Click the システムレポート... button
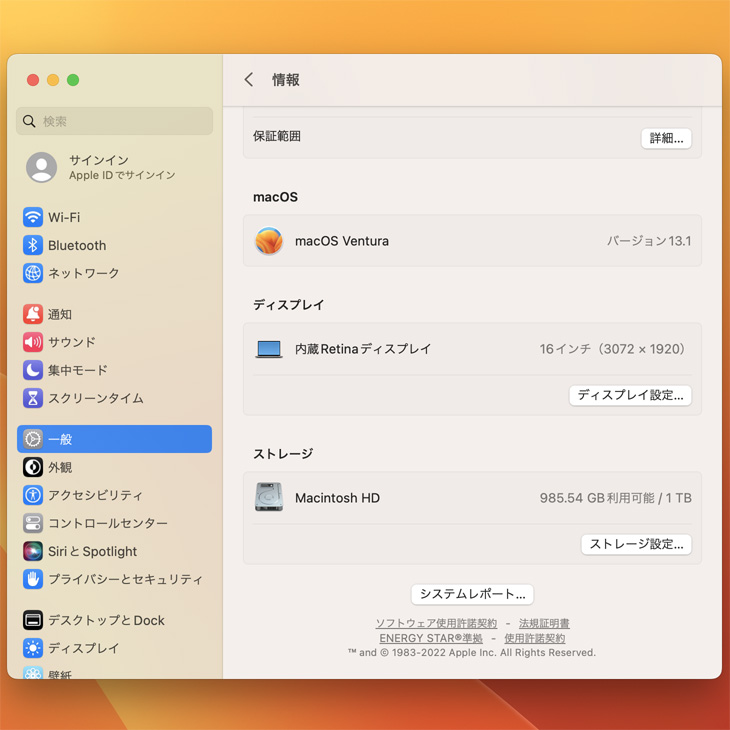The height and width of the screenshot is (730, 730). (x=472, y=594)
